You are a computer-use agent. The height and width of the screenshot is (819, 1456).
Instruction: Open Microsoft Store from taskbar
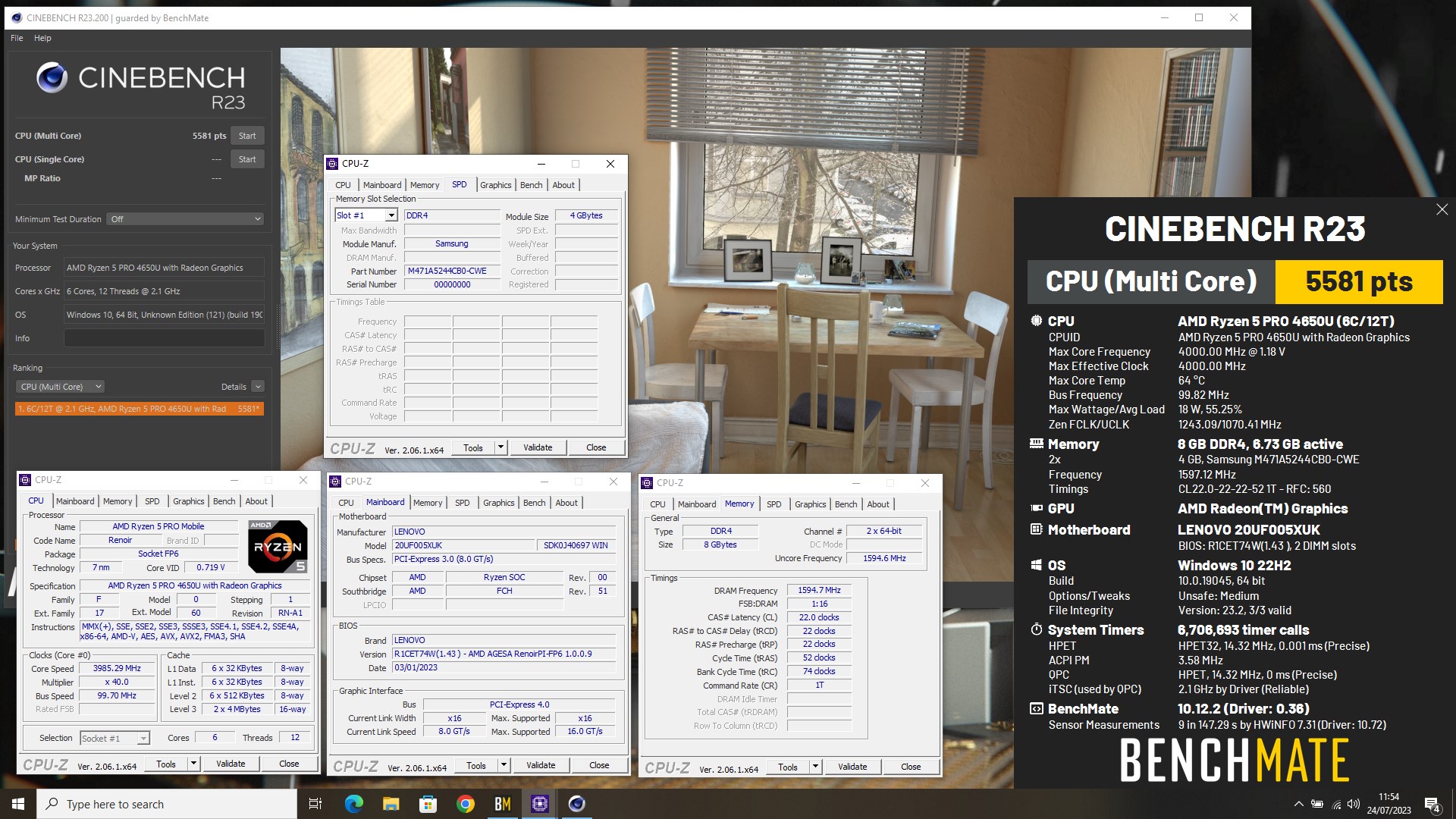(428, 804)
